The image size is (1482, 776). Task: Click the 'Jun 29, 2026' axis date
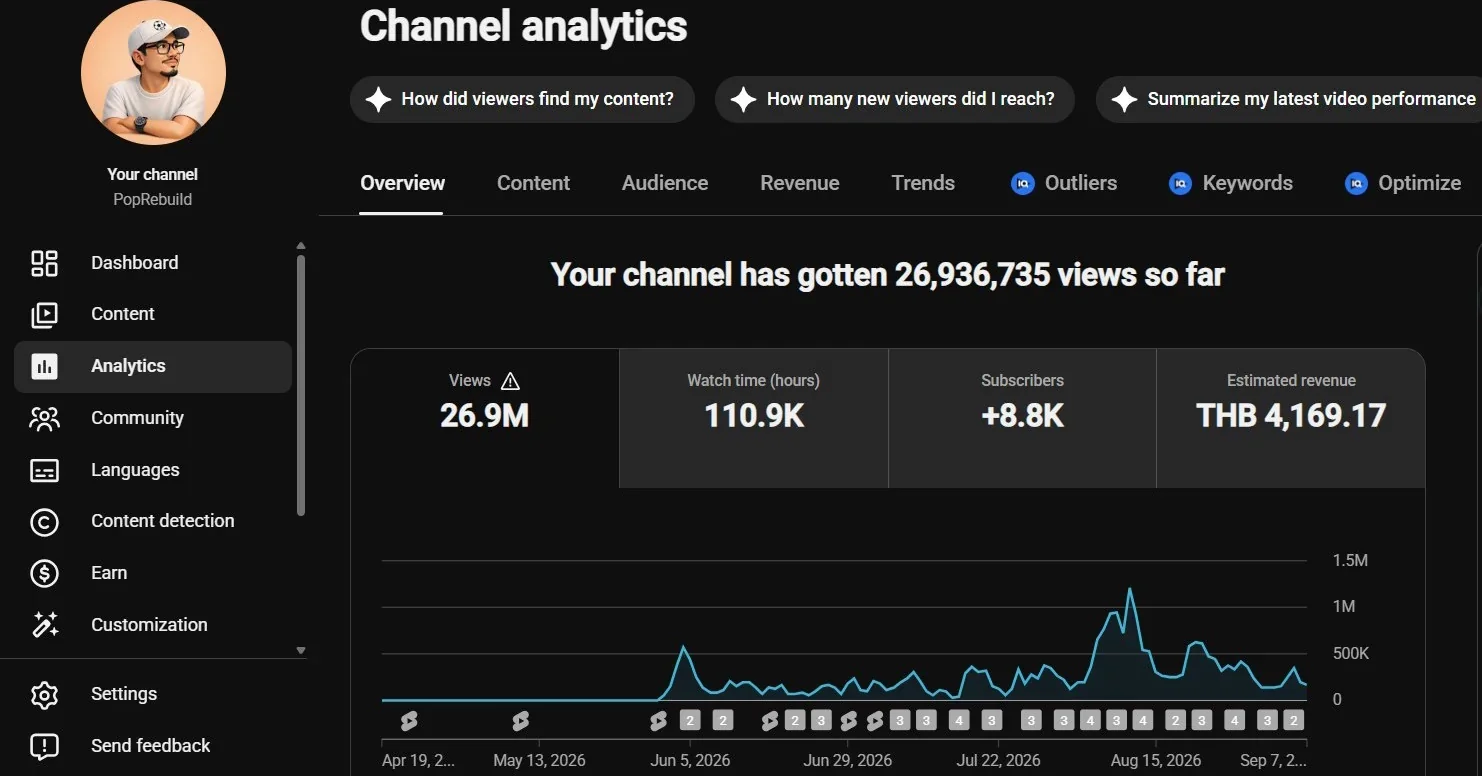[848, 761]
